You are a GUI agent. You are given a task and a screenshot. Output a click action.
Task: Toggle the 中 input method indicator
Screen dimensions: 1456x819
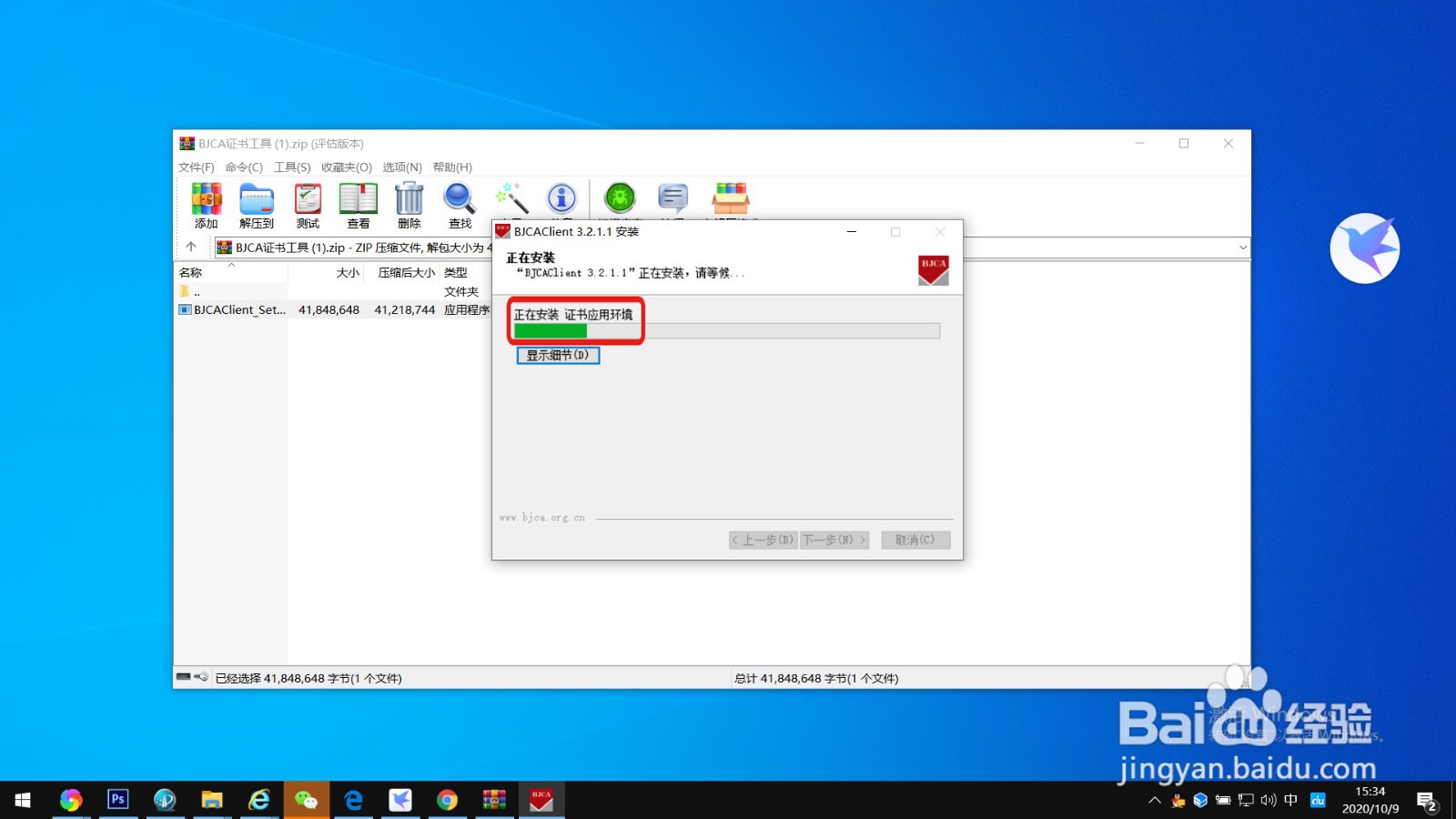tap(1290, 801)
